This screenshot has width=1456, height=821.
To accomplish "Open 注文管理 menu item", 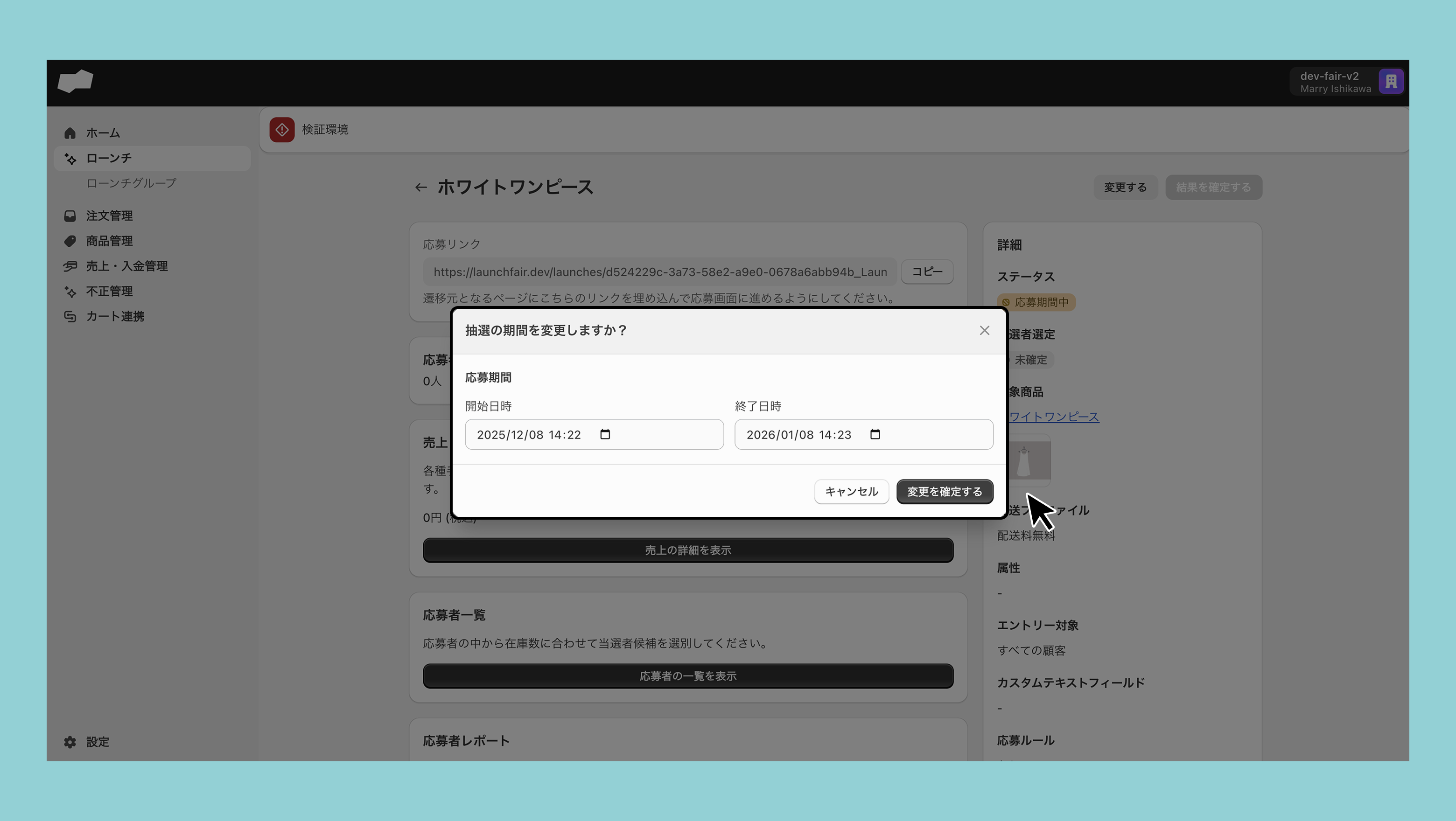I will click(109, 216).
